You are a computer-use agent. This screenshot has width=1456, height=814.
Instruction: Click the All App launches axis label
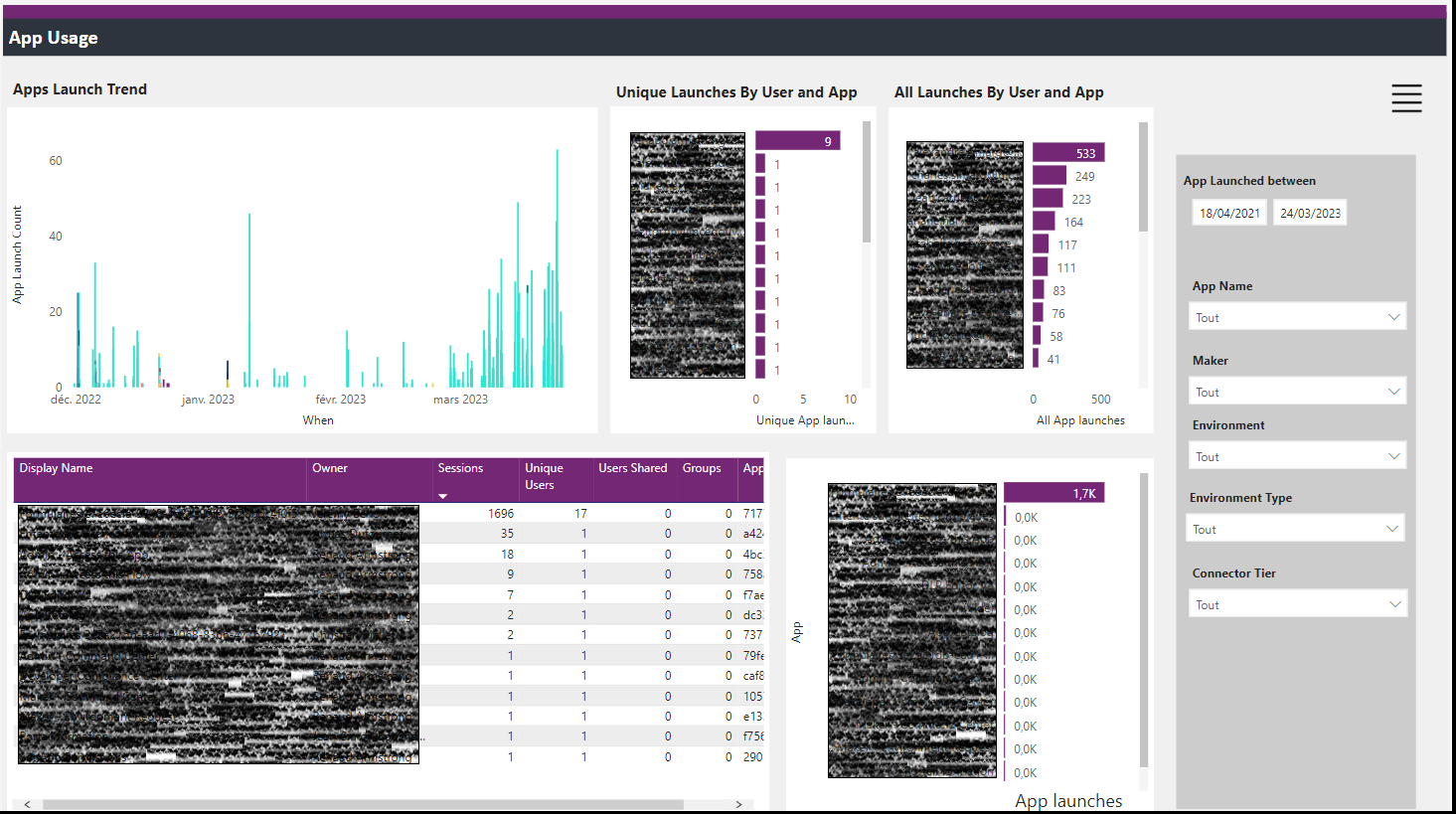click(x=1080, y=420)
